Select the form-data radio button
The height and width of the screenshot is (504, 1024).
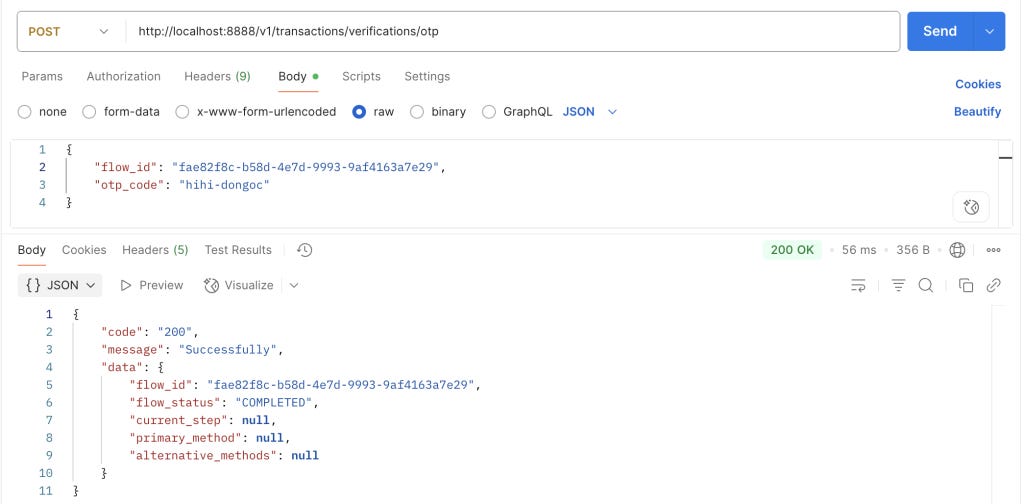tap(89, 112)
